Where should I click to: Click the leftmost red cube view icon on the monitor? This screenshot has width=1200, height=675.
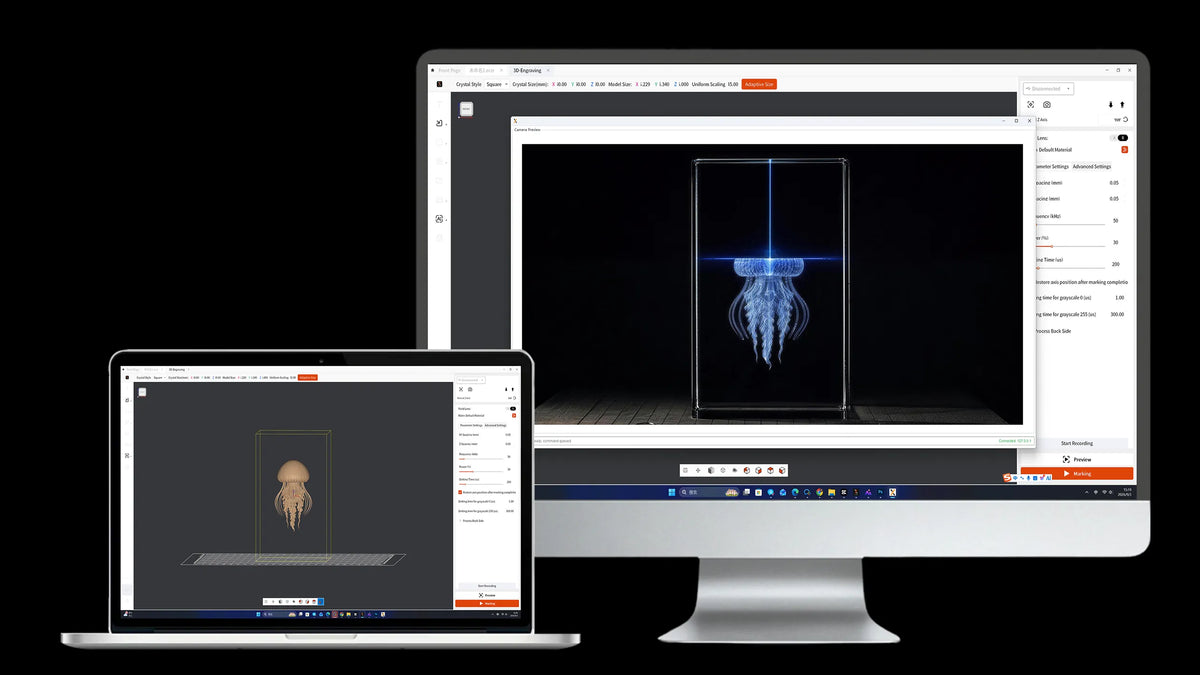746,470
